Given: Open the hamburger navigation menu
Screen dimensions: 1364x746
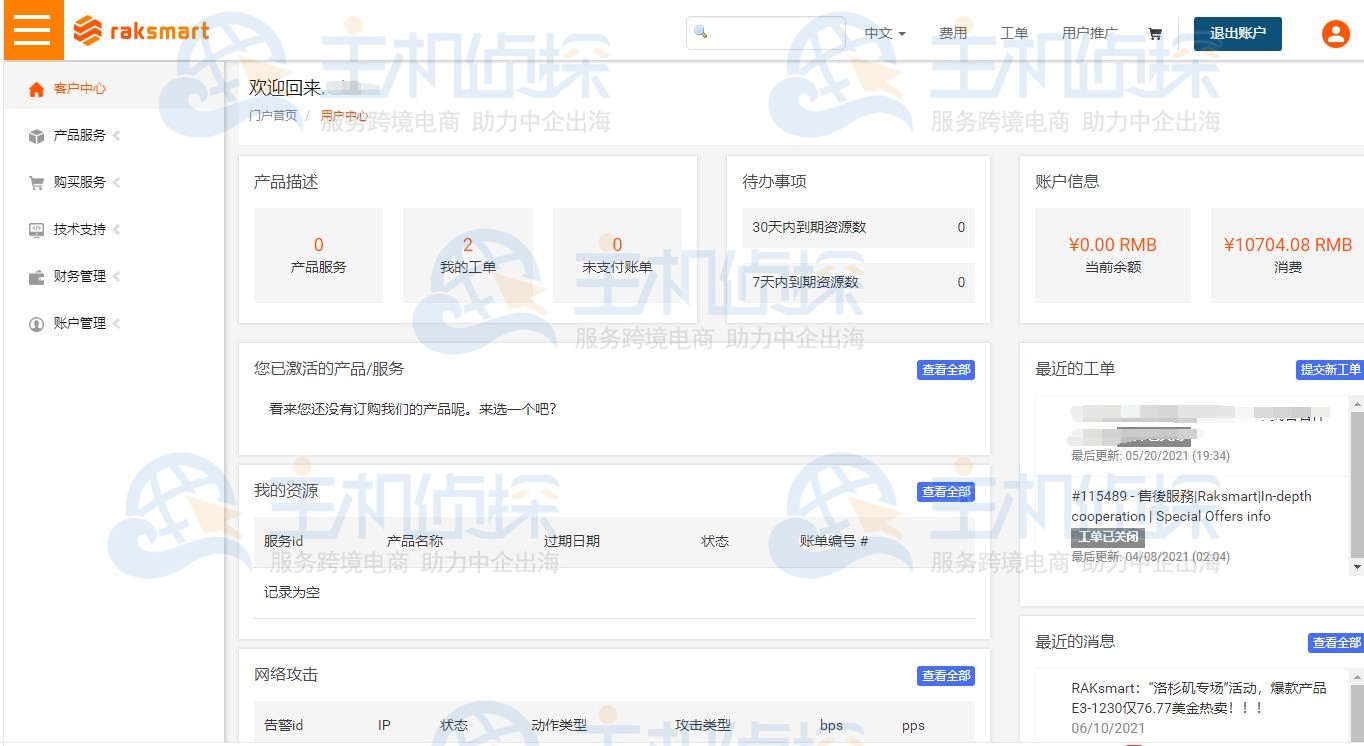Looking at the screenshot, I should [33, 30].
